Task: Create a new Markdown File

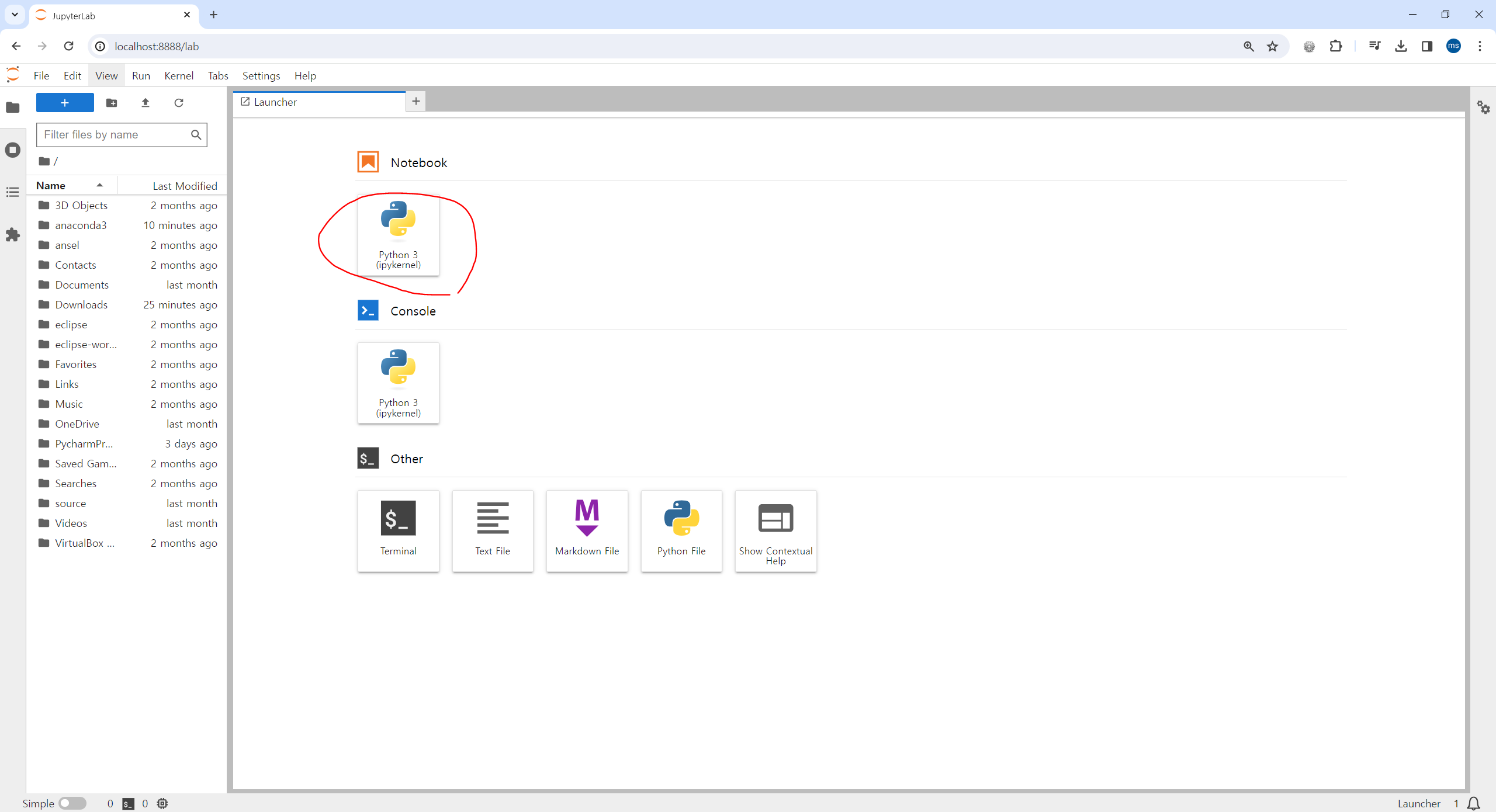Action: click(587, 531)
